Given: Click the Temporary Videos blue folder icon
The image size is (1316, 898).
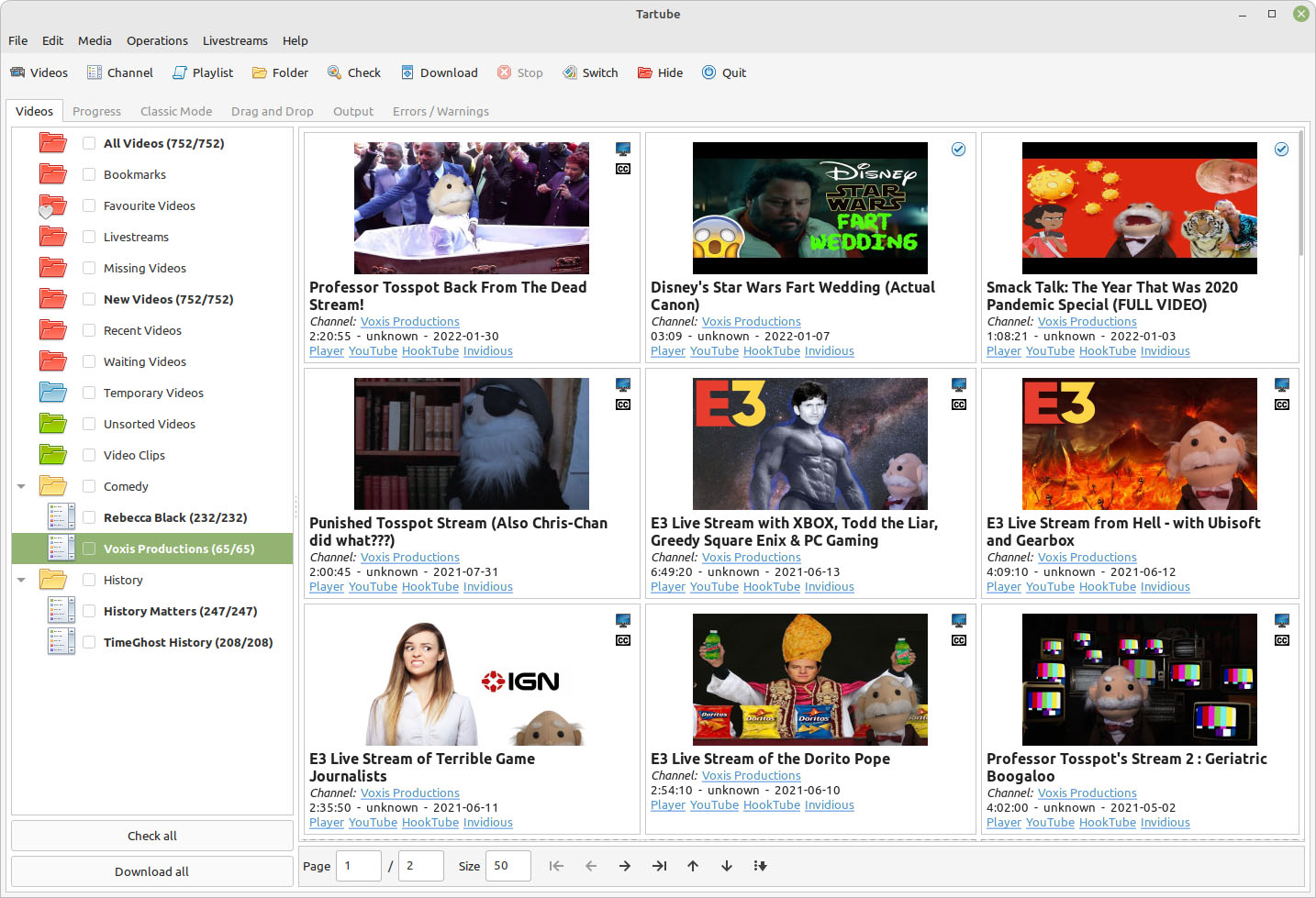Looking at the screenshot, I should [53, 393].
